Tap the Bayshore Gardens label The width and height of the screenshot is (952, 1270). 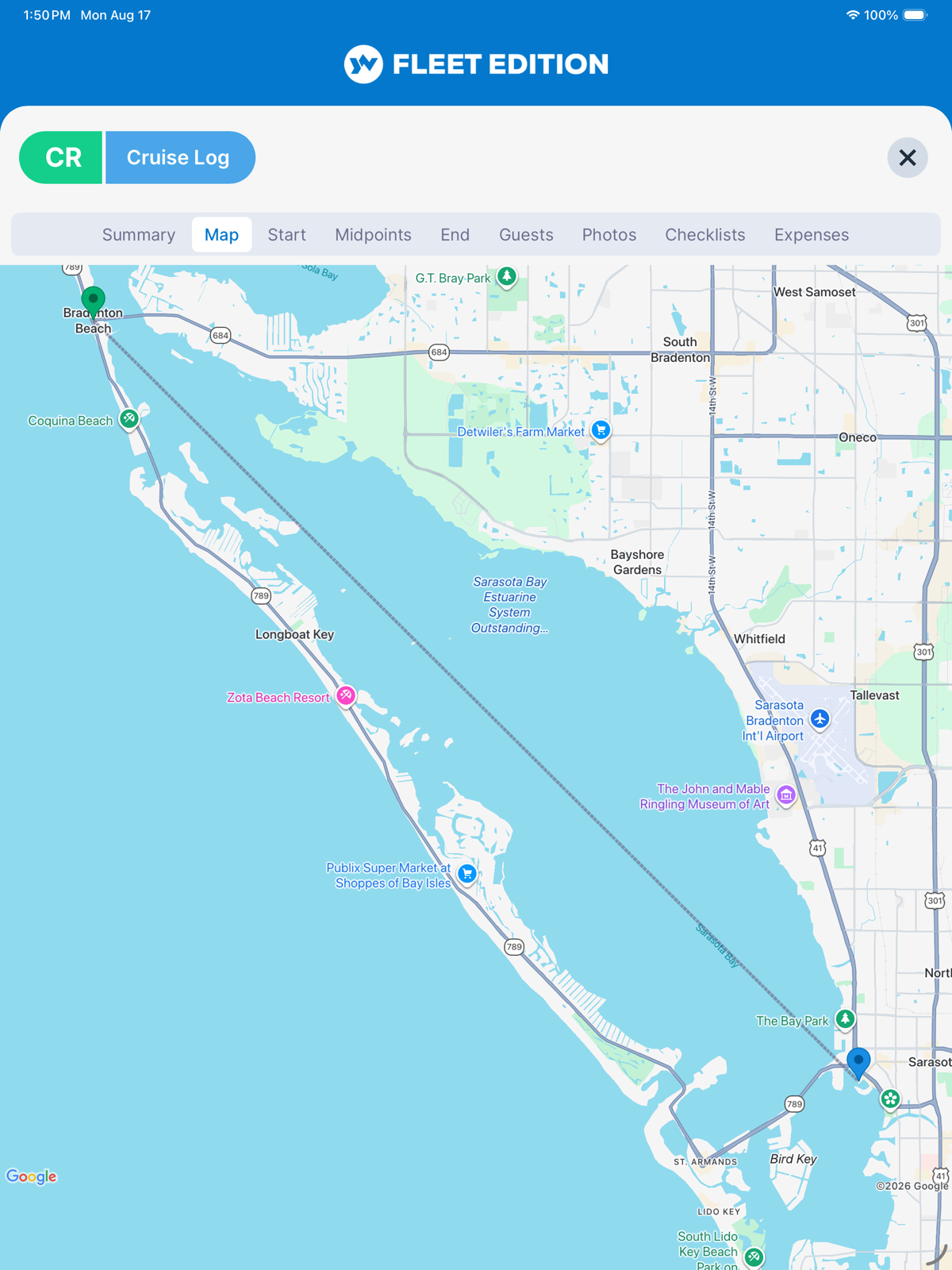pyautogui.click(x=637, y=562)
